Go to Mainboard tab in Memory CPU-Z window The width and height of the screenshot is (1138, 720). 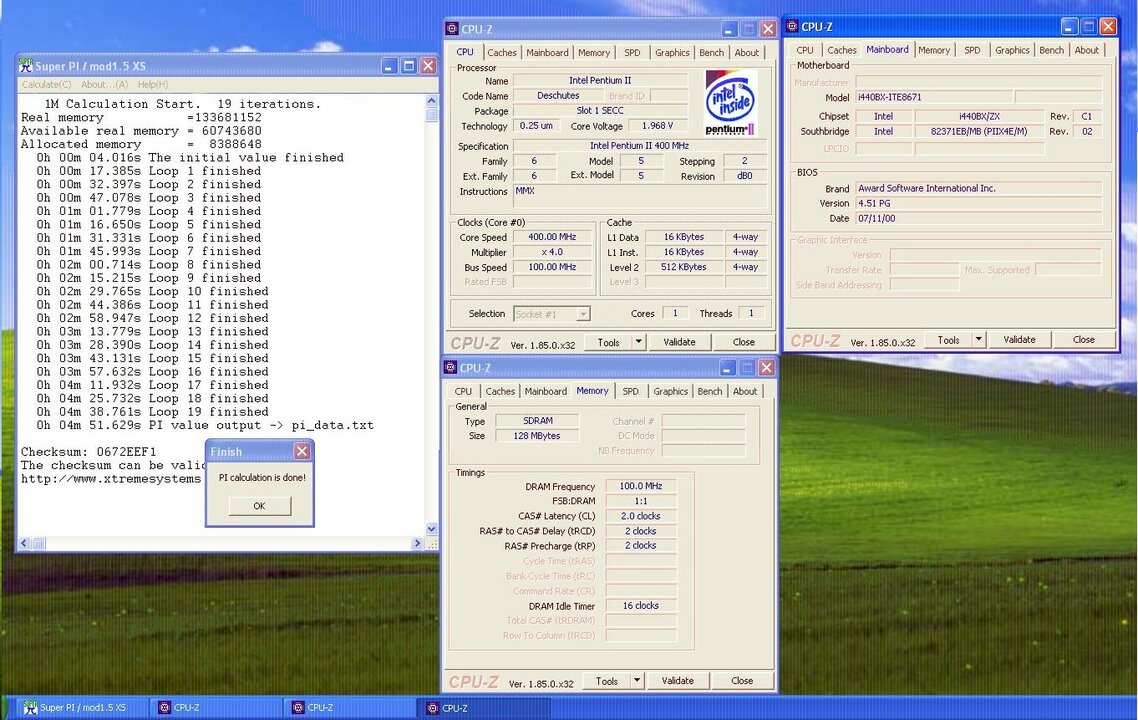[x=546, y=392]
